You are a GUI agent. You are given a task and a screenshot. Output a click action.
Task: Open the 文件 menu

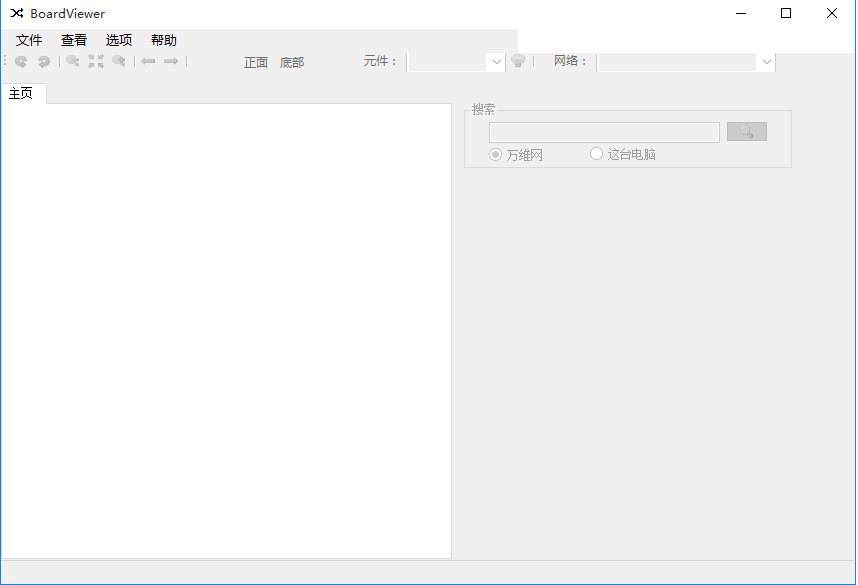click(29, 40)
